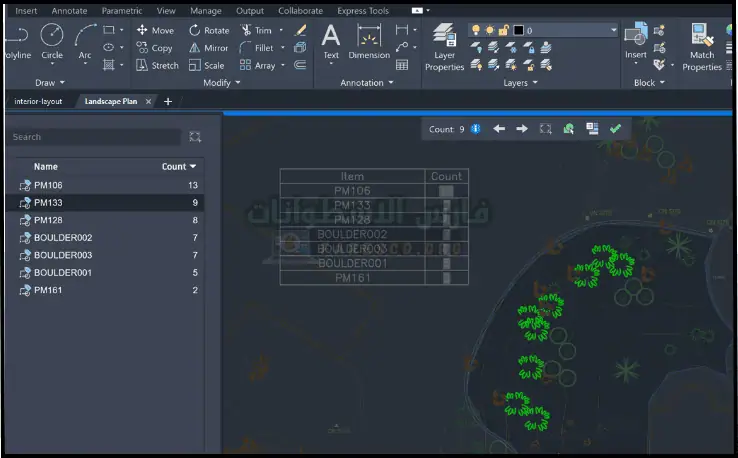Go to next counted object arrow
The width and height of the screenshot is (738, 458).
521,129
